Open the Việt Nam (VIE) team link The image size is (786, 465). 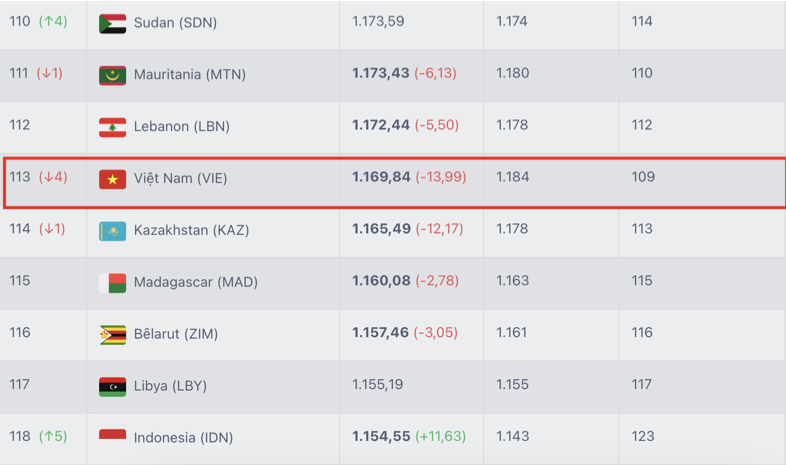[180, 178]
